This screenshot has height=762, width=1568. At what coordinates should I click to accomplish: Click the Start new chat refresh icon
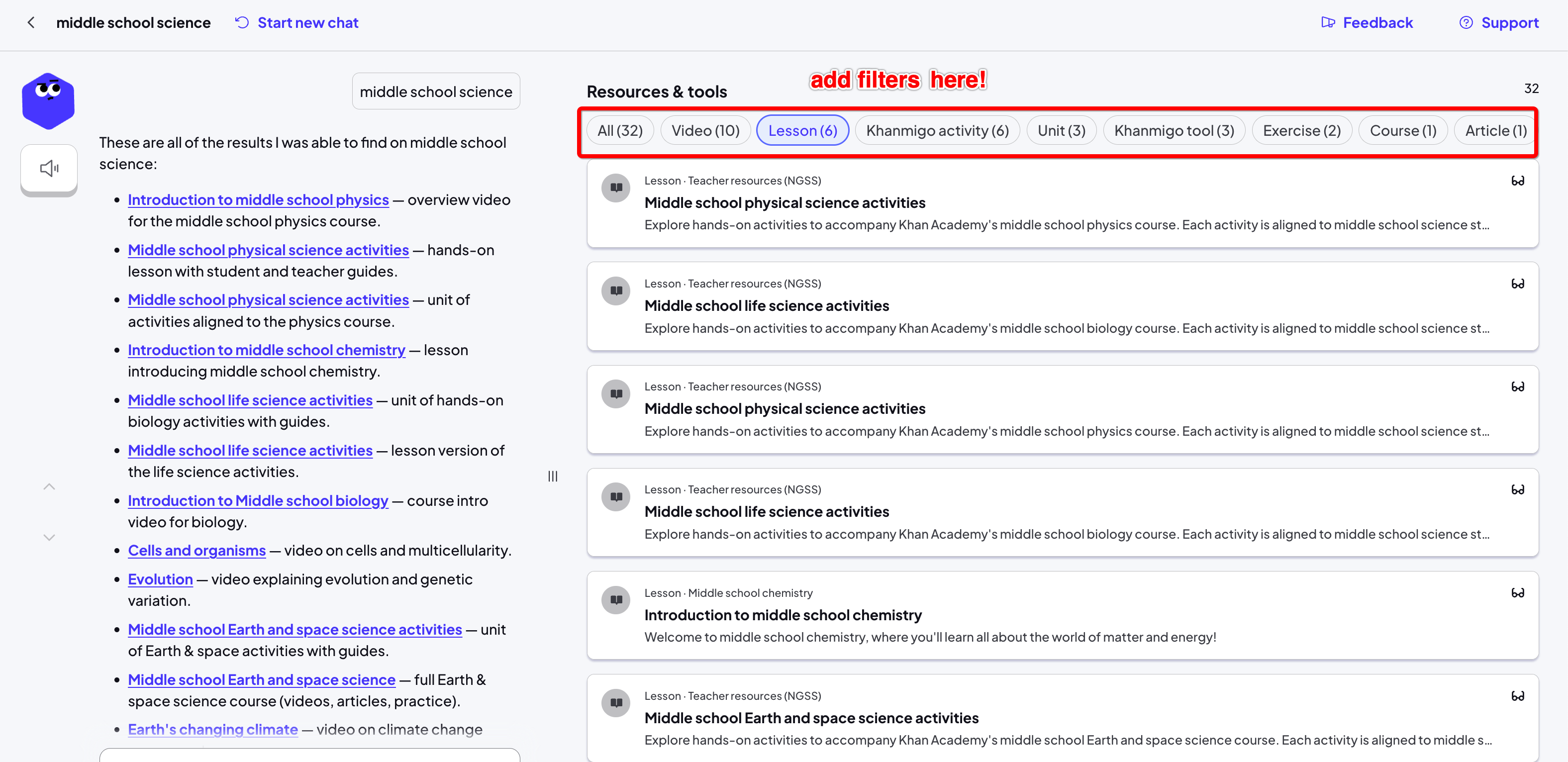click(242, 22)
